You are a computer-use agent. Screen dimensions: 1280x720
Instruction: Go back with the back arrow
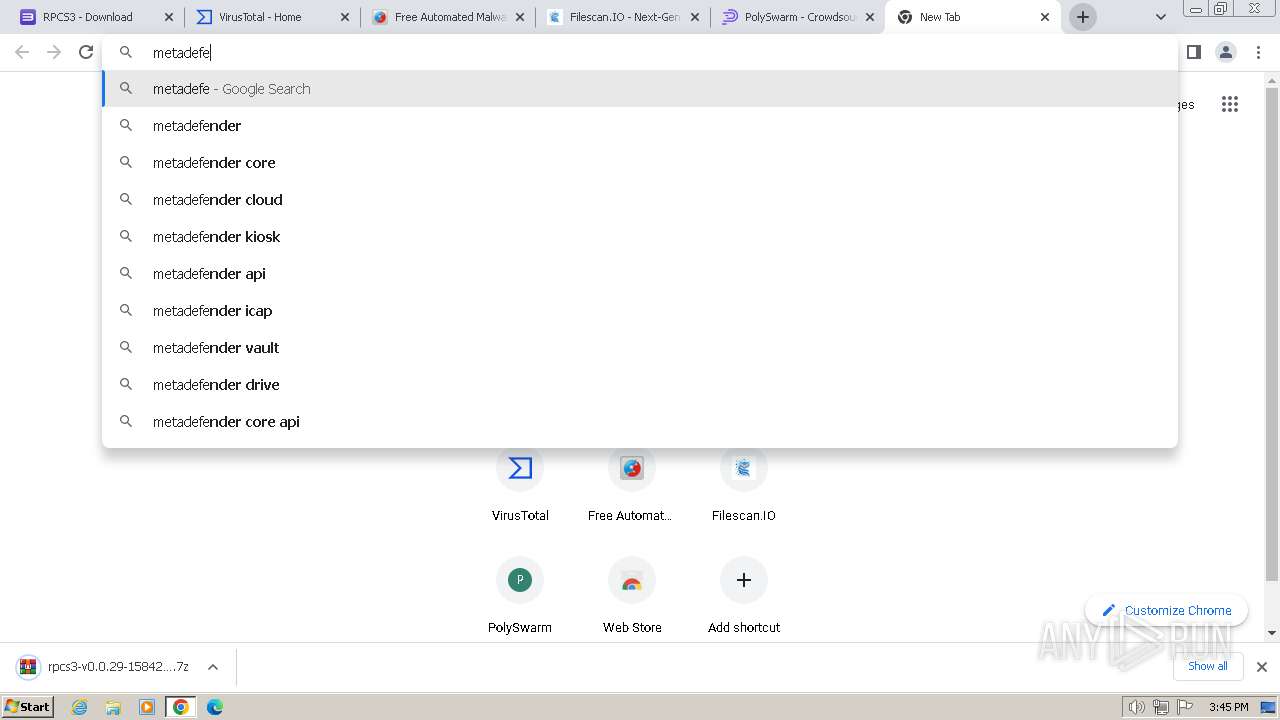(22, 52)
